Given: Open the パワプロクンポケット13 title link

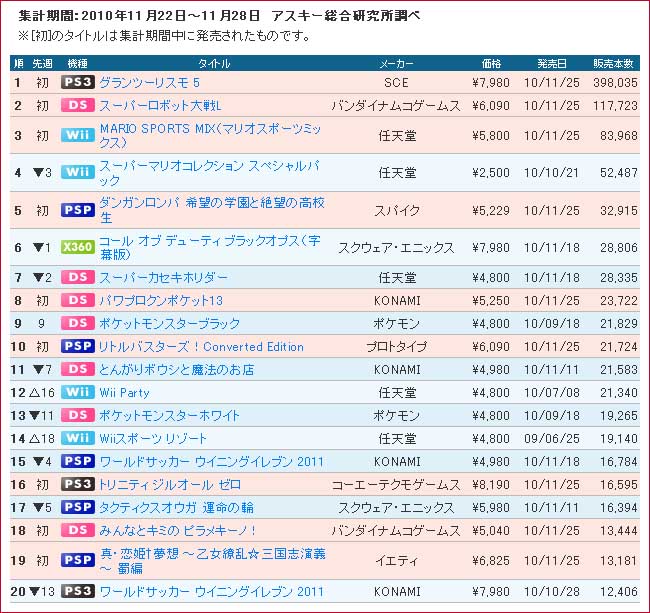Looking at the screenshot, I should point(161,300).
